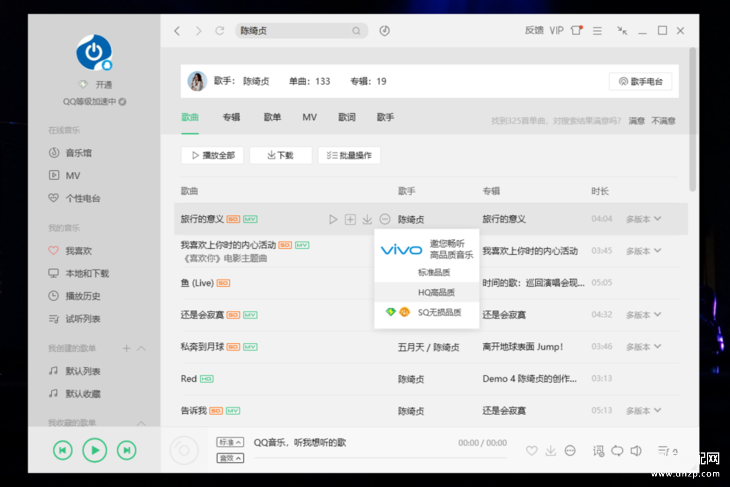Open 我喜欢 favorites in sidebar

[x=71, y=251]
